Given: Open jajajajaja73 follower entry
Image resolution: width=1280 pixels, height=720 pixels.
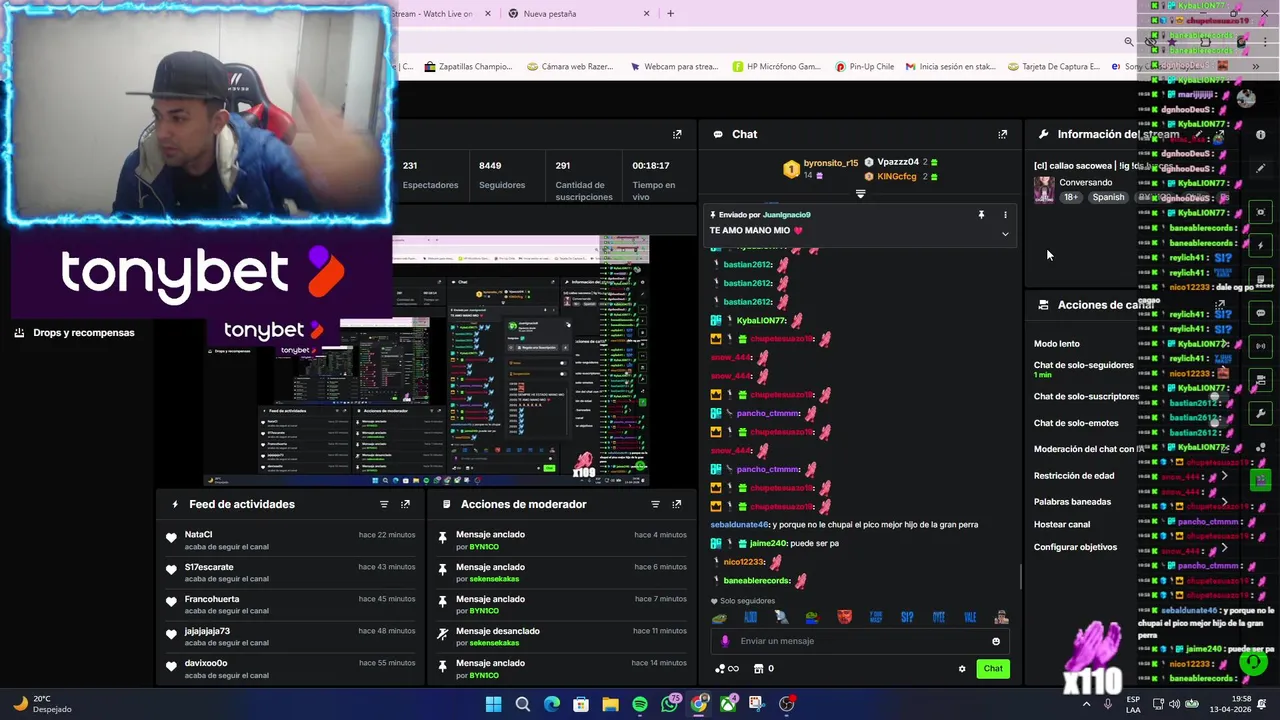Looking at the screenshot, I should (x=290, y=636).
